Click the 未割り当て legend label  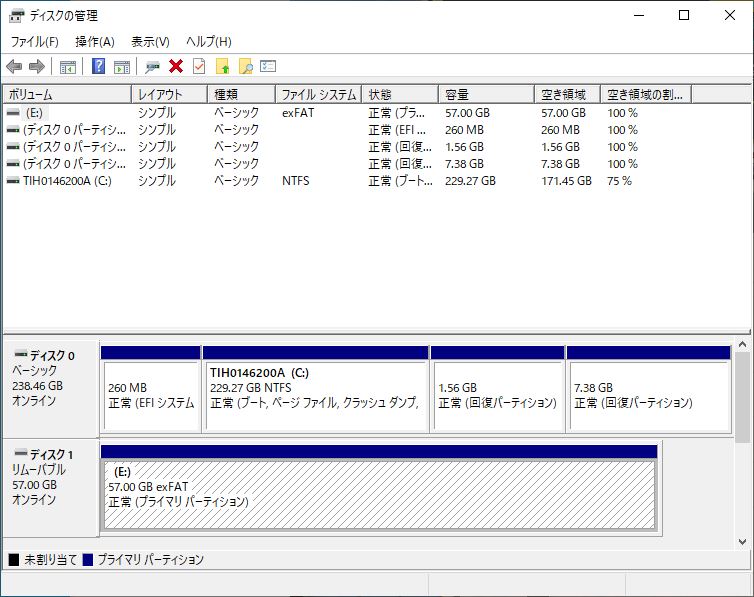click(x=50, y=560)
